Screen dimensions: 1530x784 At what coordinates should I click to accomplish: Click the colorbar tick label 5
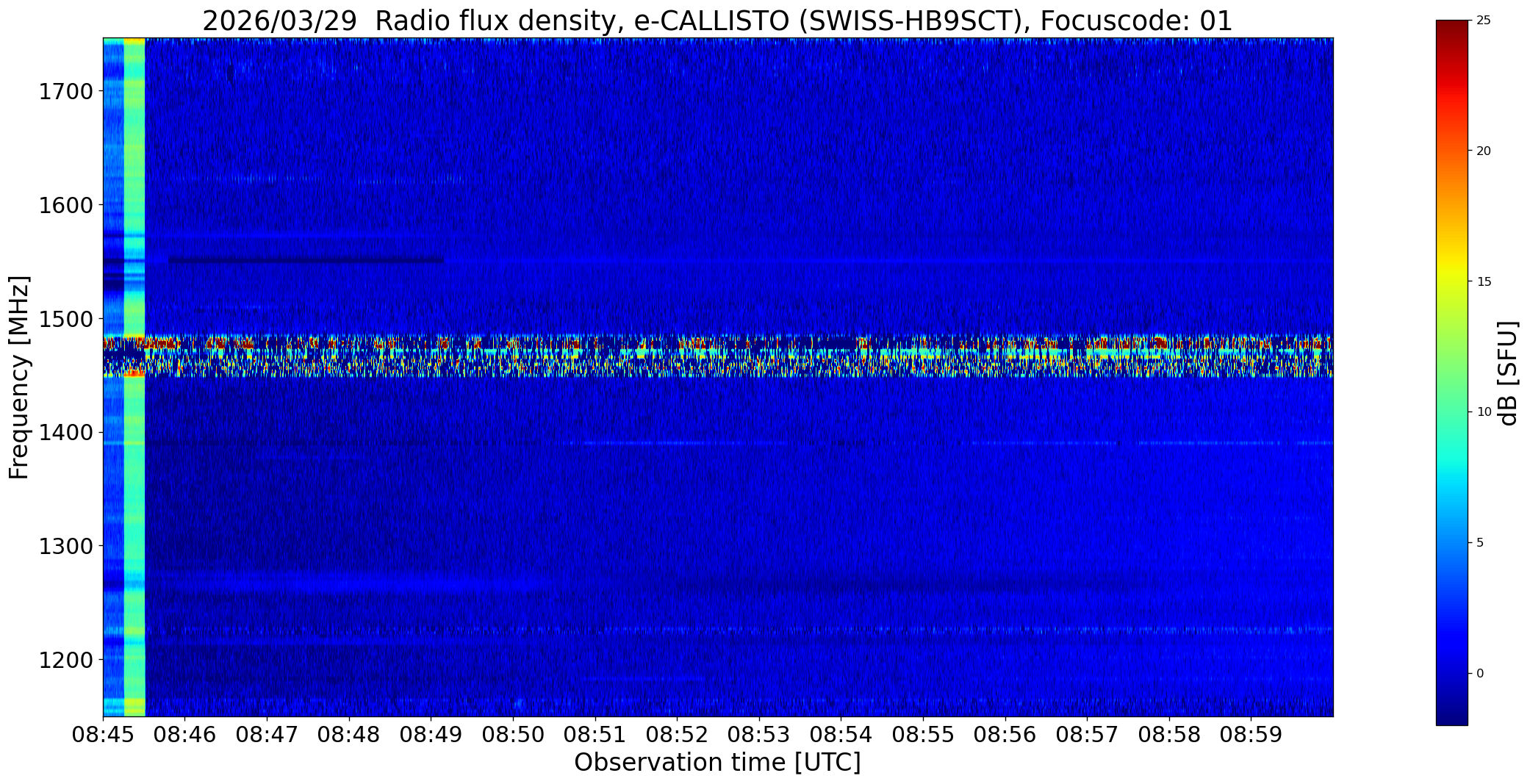point(1480,543)
